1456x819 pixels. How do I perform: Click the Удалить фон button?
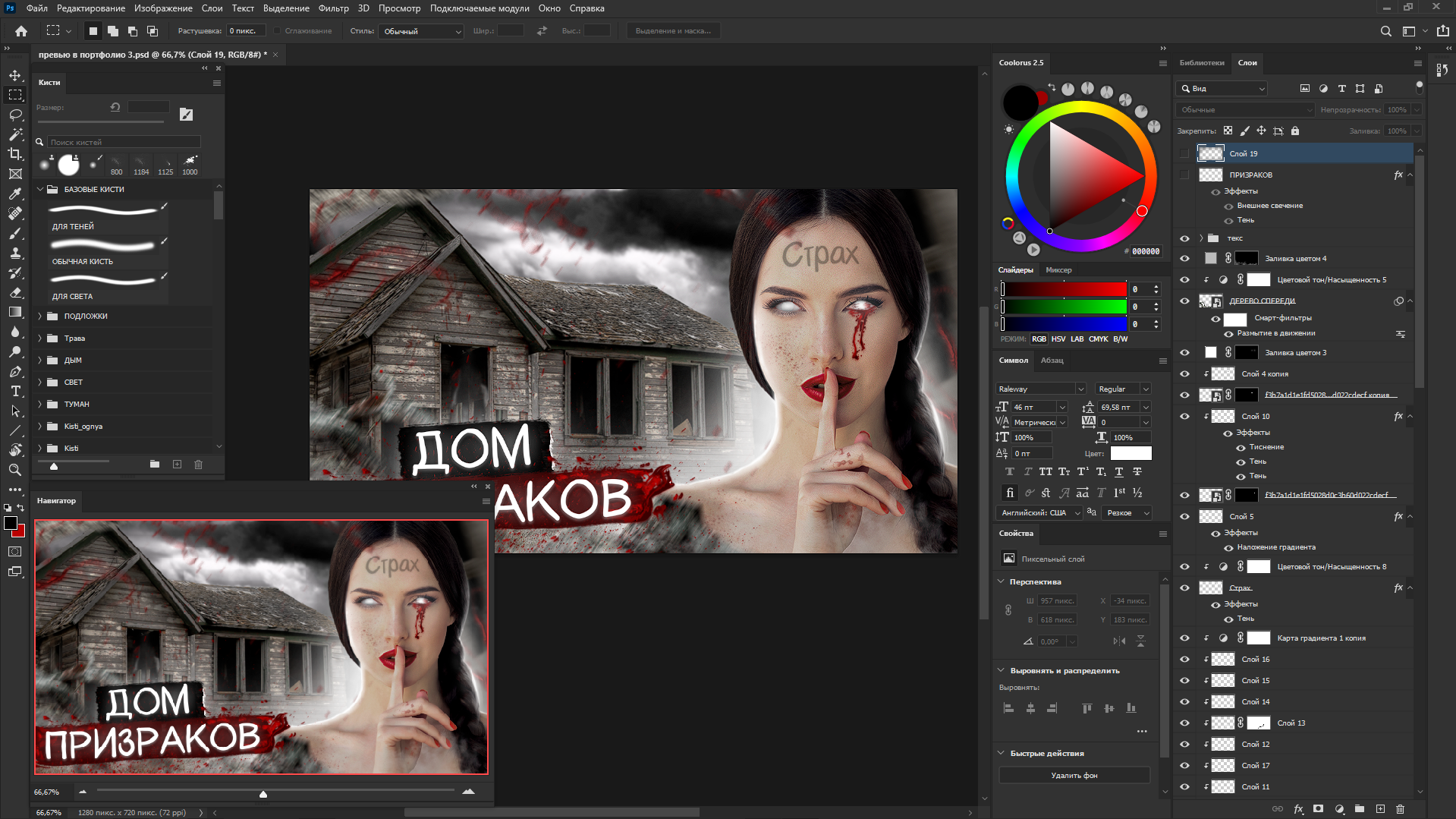point(1074,776)
